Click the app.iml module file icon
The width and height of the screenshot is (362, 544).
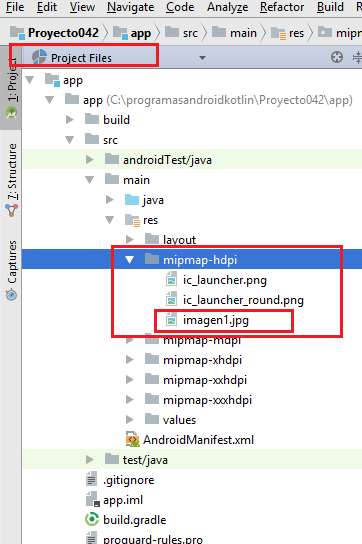pyautogui.click(x=92, y=500)
